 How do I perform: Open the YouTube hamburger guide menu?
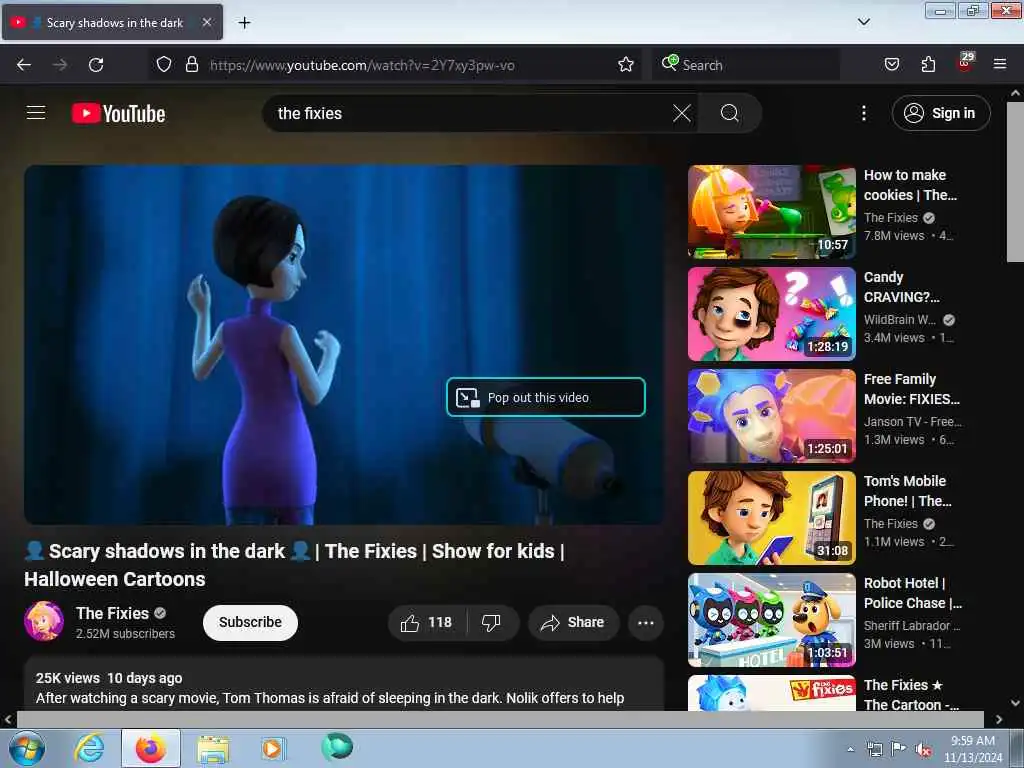[36, 113]
